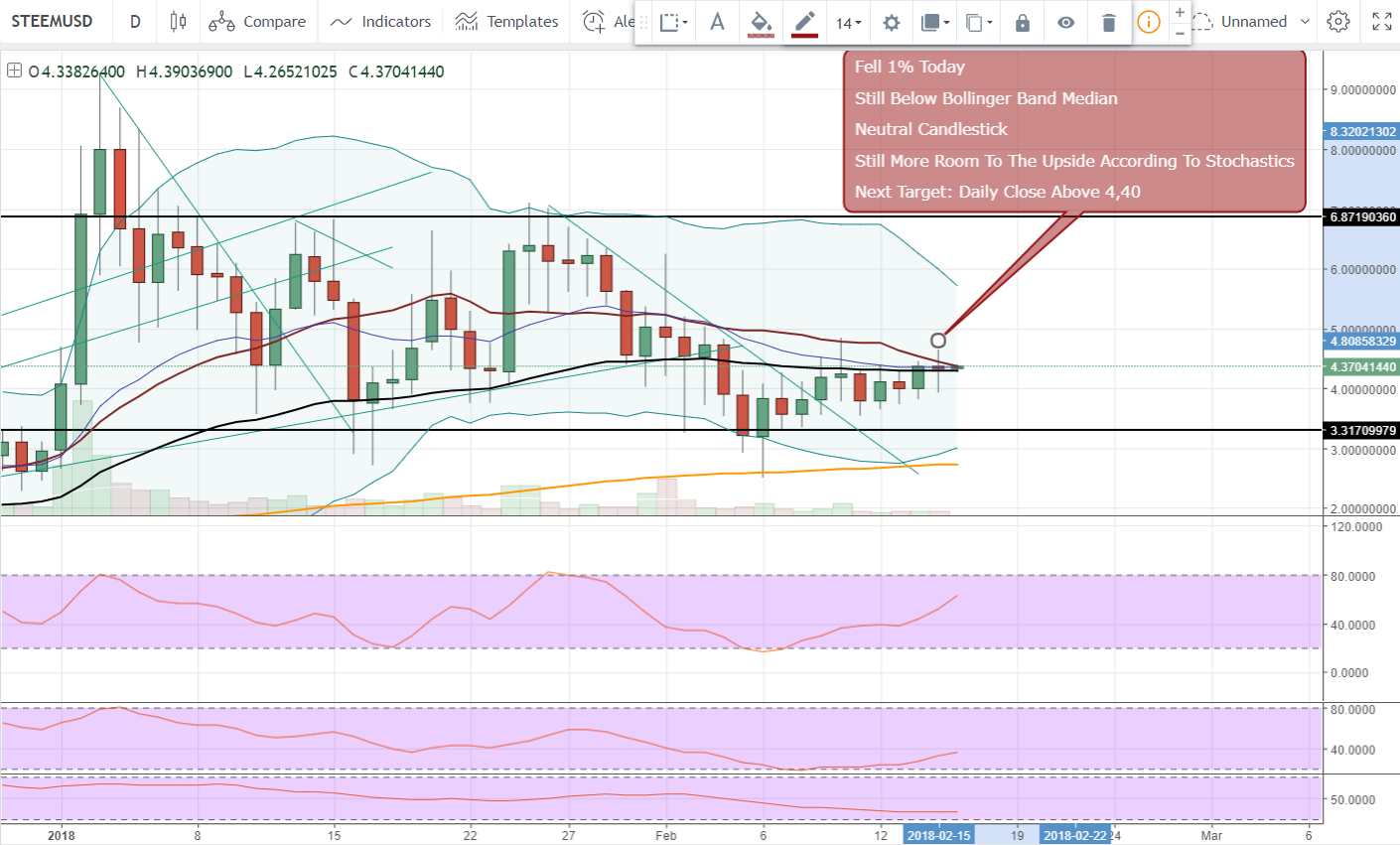Image resolution: width=1400 pixels, height=845 pixels.
Task: Click the 50.0000 bottom pane scale label
Action: pos(1352,799)
